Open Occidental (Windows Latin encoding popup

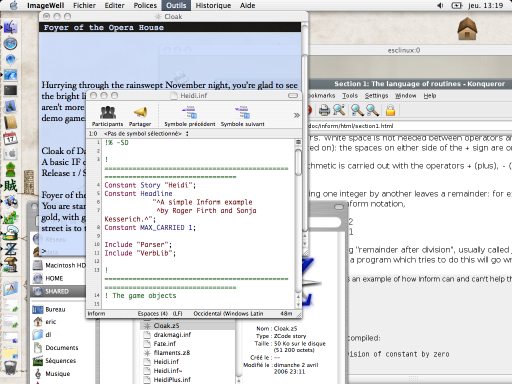tap(228, 314)
